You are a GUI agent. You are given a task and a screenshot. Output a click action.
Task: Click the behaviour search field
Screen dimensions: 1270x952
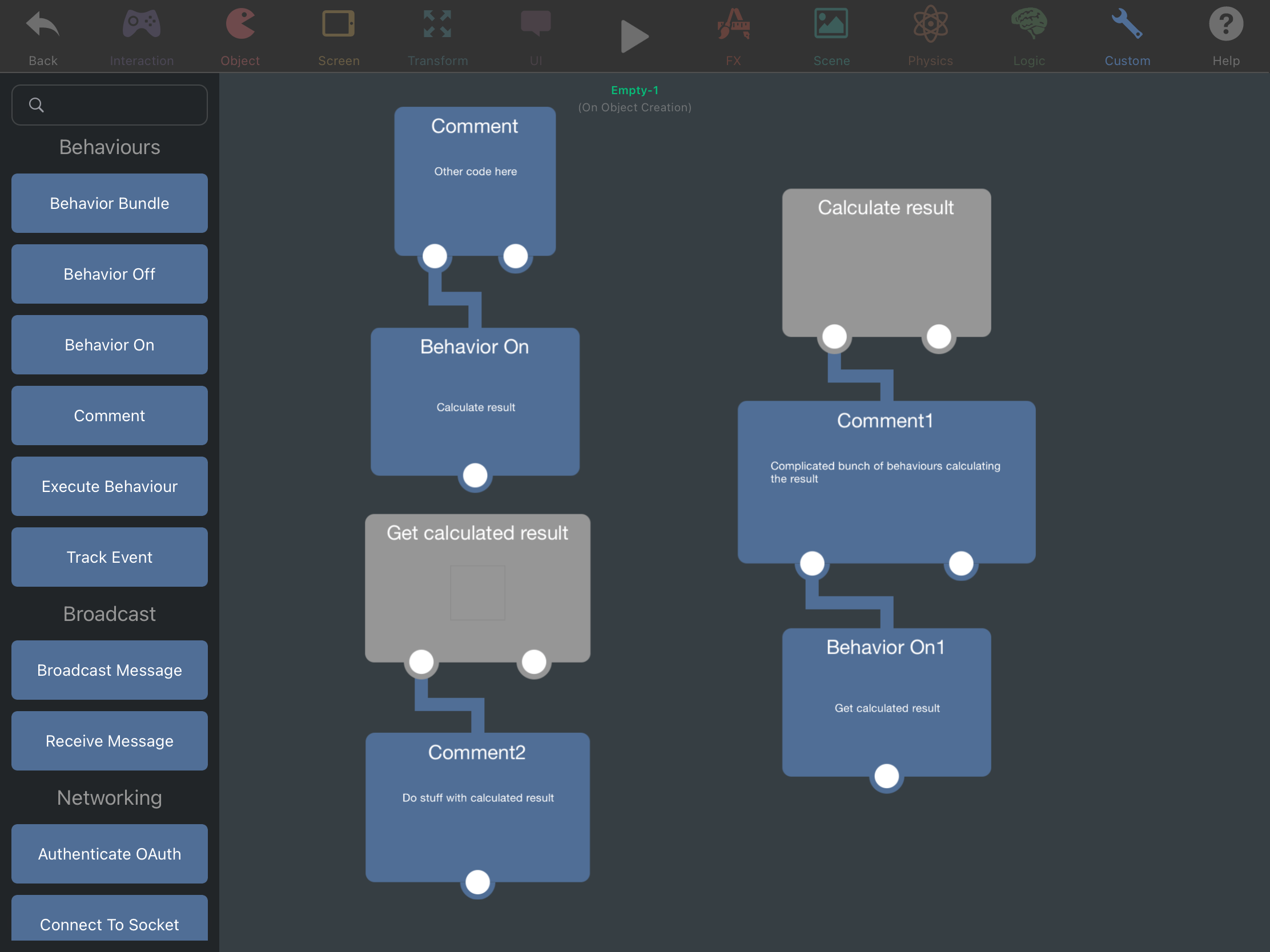tap(110, 105)
